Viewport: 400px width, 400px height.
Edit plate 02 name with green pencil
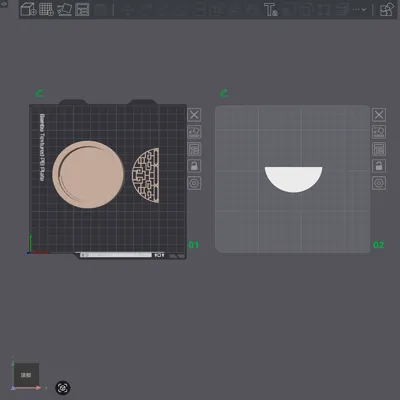pos(224,93)
